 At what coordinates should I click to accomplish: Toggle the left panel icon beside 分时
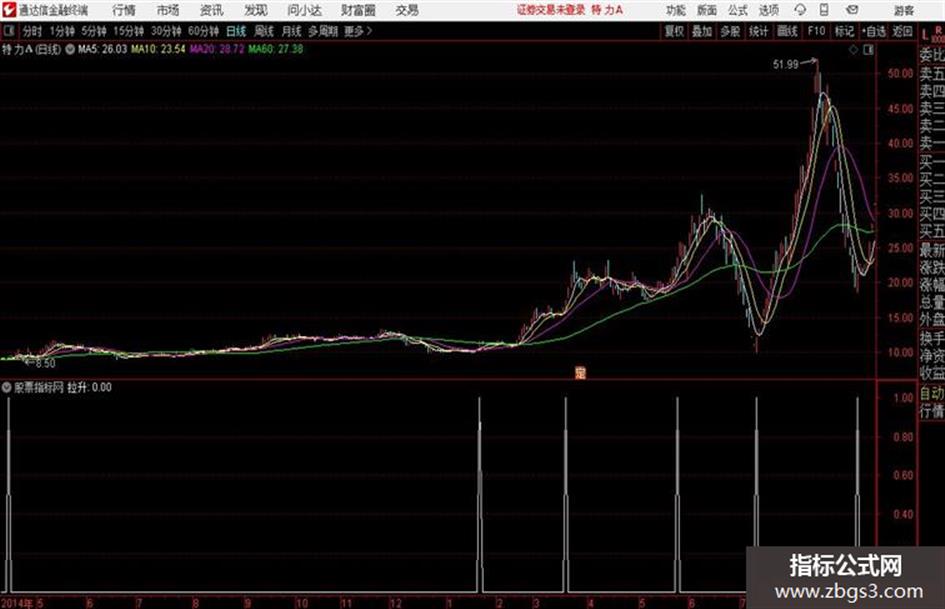tap(8, 31)
